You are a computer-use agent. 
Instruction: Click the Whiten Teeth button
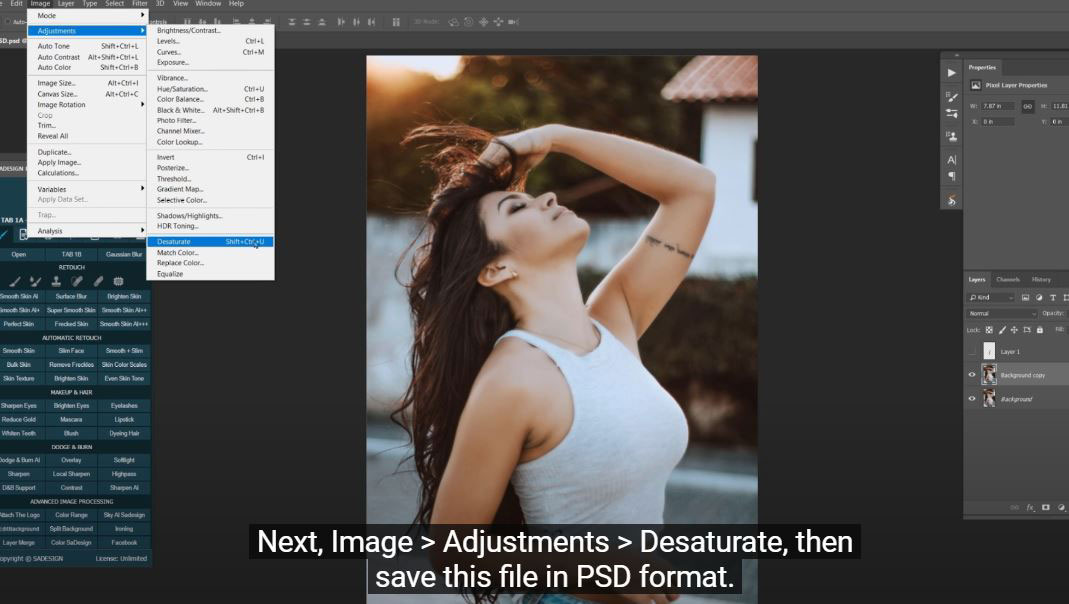pos(18,433)
